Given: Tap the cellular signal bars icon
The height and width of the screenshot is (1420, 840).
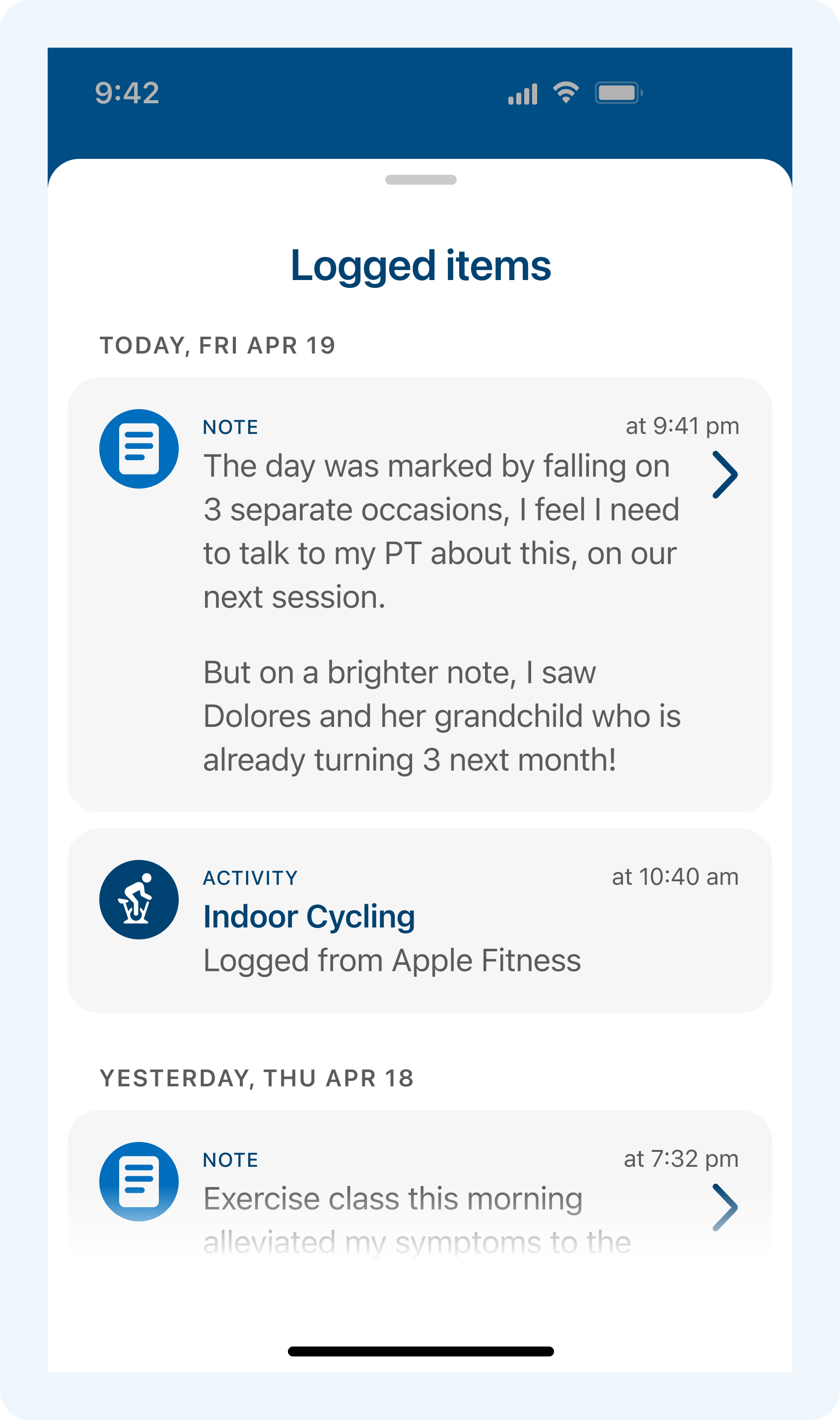Looking at the screenshot, I should (522, 94).
